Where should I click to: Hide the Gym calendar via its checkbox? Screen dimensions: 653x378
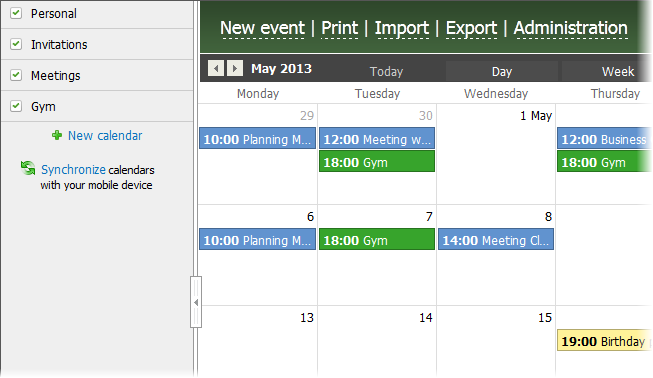(x=16, y=106)
